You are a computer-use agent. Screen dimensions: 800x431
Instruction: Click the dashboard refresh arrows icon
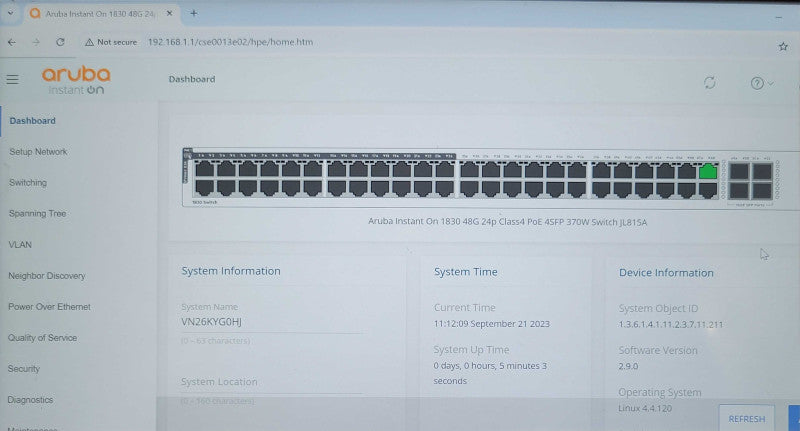(710, 83)
